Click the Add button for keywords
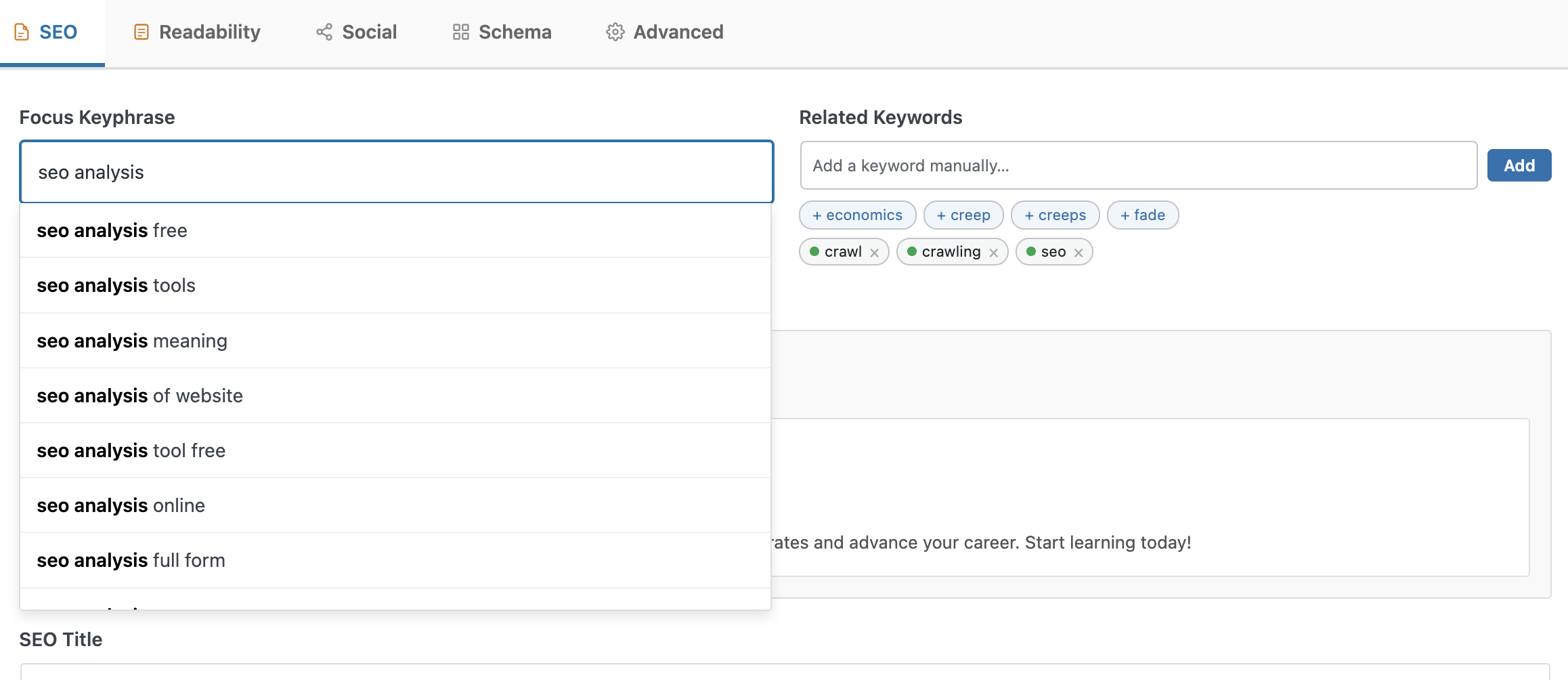This screenshot has height=680, width=1568. click(1519, 165)
